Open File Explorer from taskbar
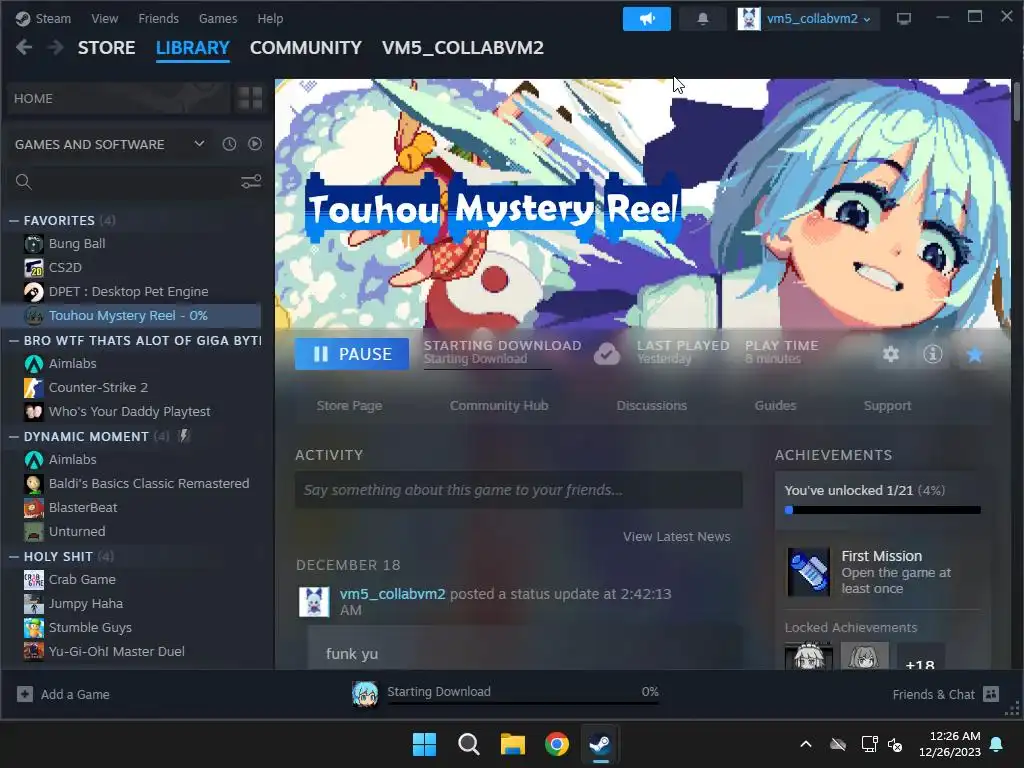Screen dimensions: 1024x768 513,744
